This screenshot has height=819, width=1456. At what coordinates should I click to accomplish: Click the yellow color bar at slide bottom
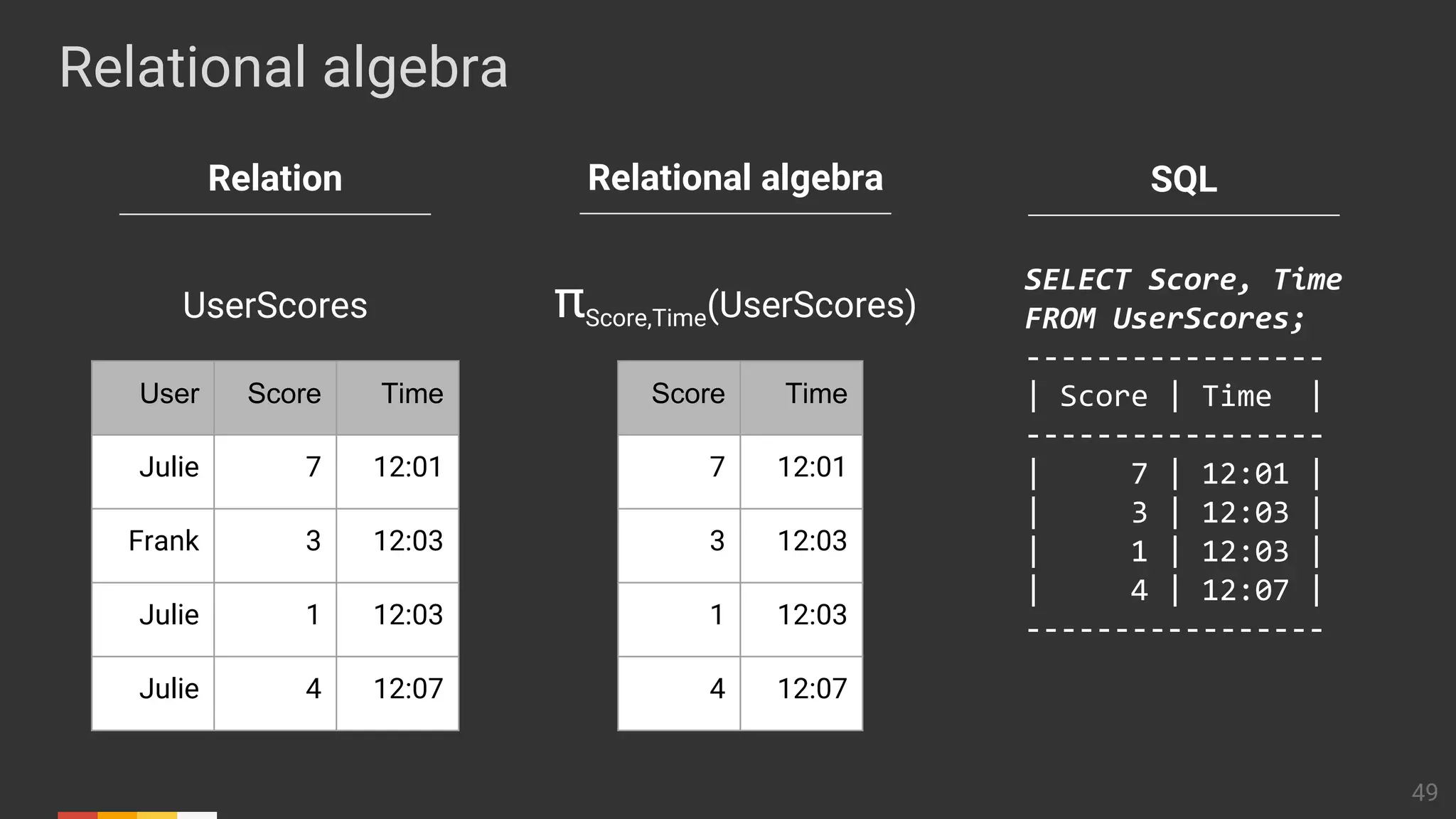tap(157, 815)
